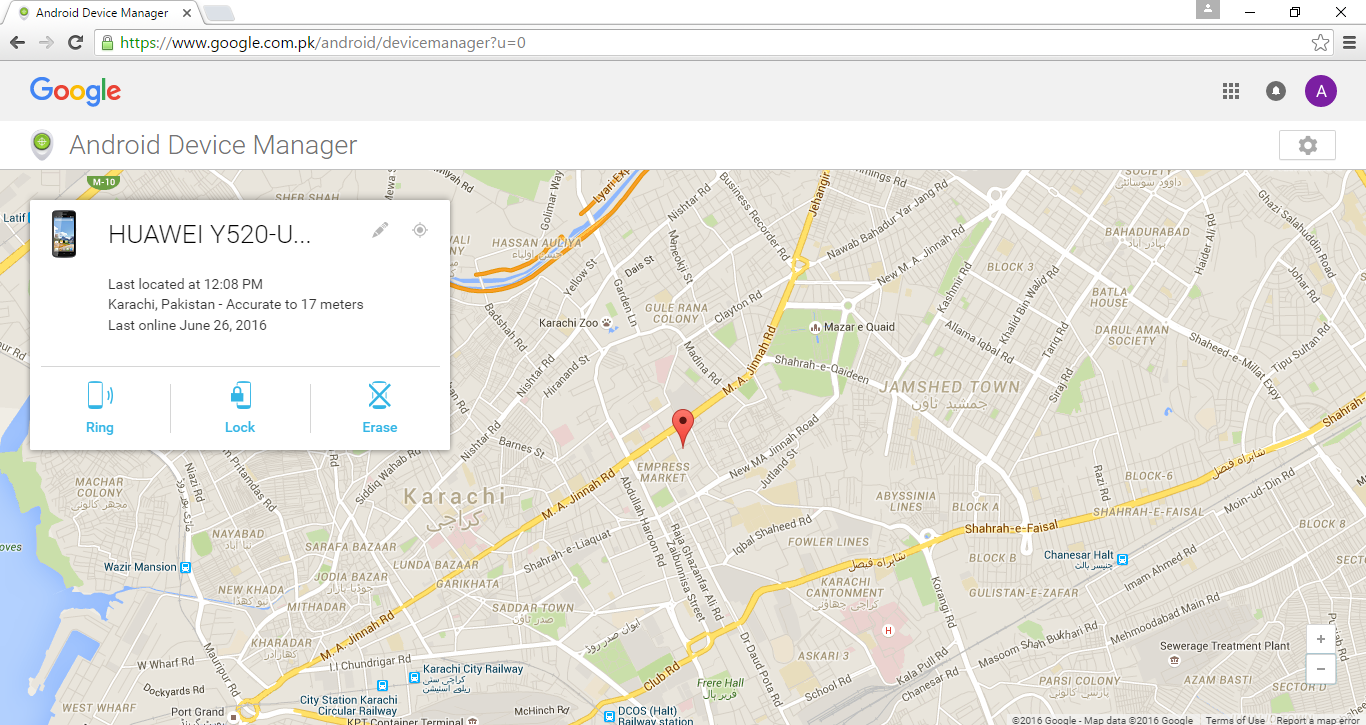Image resolution: width=1366 pixels, height=725 pixels.
Task: Click the 'BAHADURABAD' map label
Action: click(1147, 232)
